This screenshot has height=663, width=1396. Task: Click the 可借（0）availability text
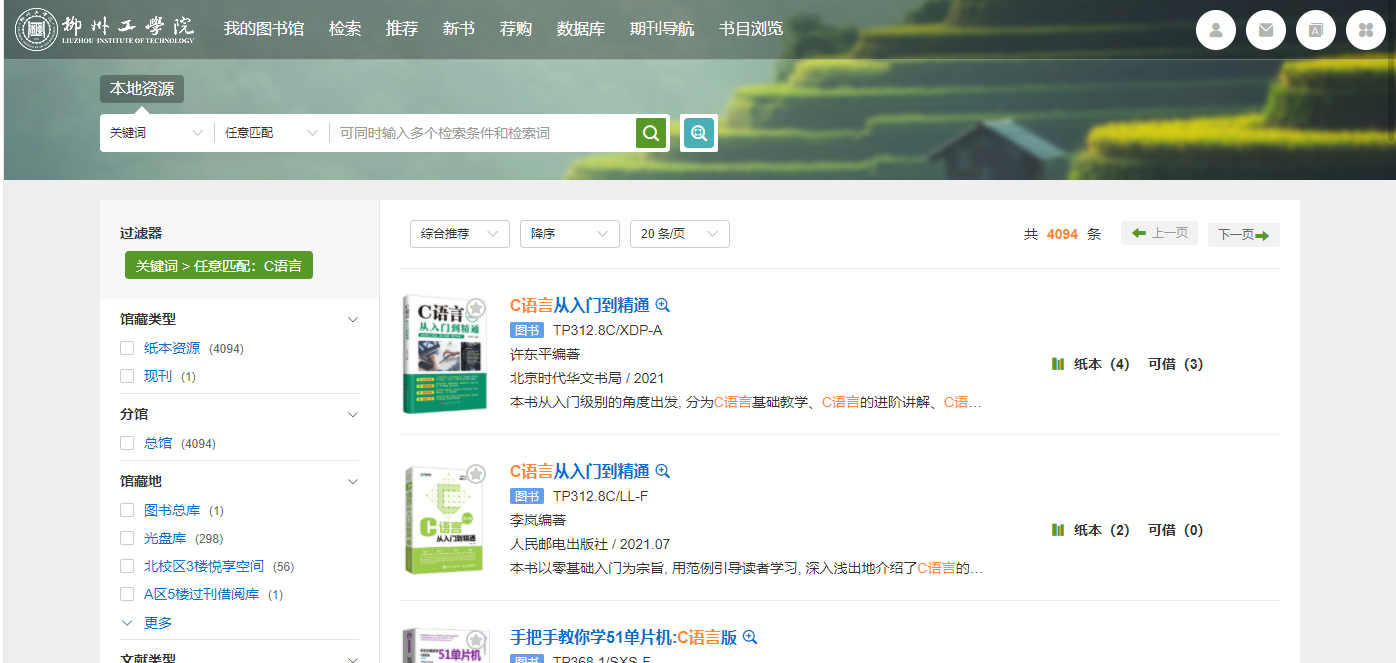click(1176, 530)
